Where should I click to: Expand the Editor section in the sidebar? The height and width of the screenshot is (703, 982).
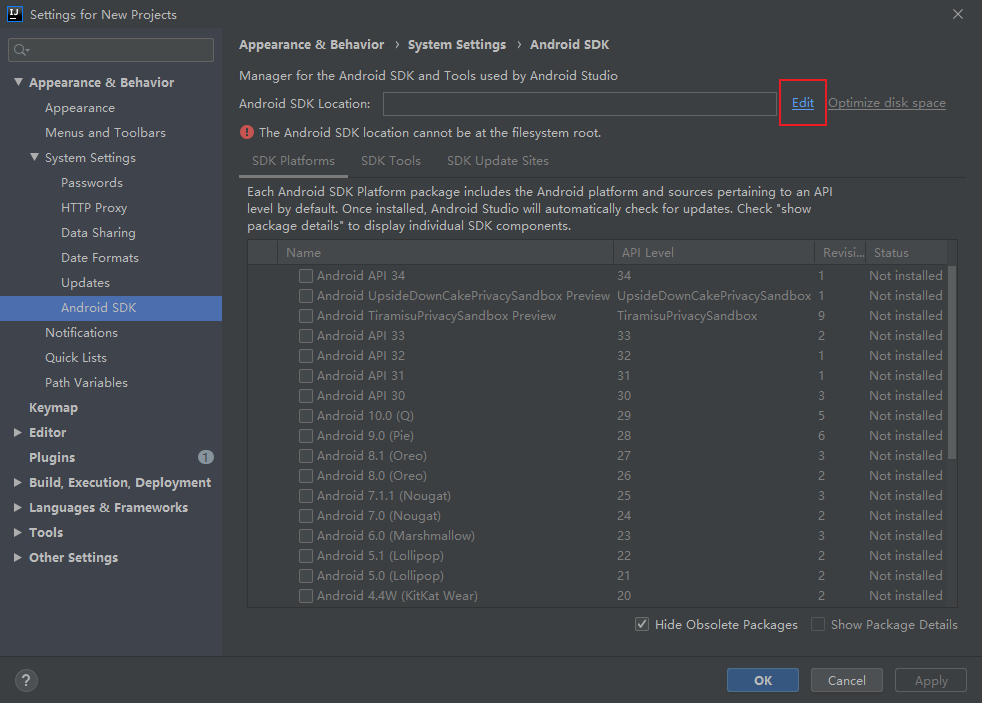tap(16, 432)
